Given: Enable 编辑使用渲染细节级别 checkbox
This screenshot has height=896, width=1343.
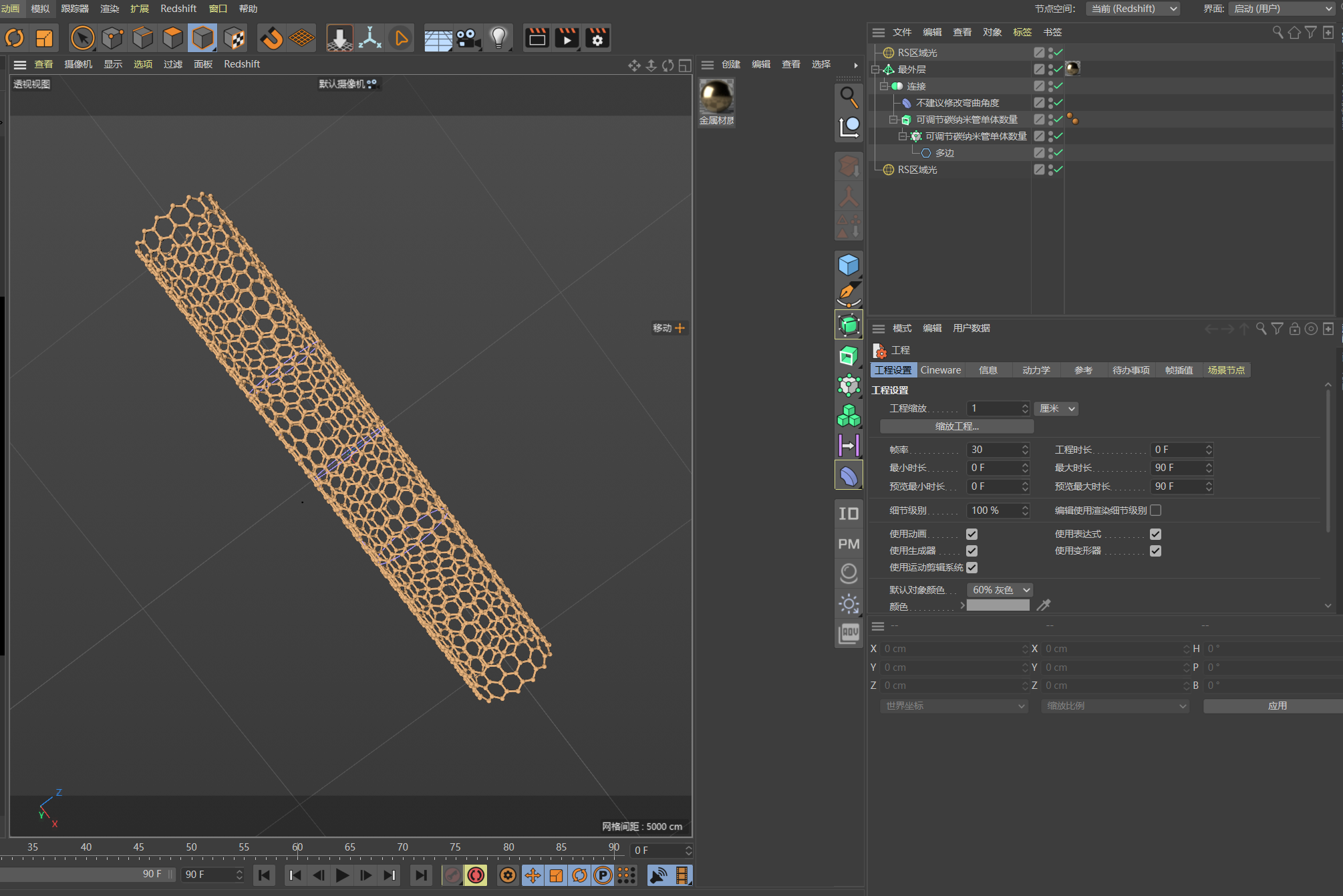Looking at the screenshot, I should pos(1156,510).
